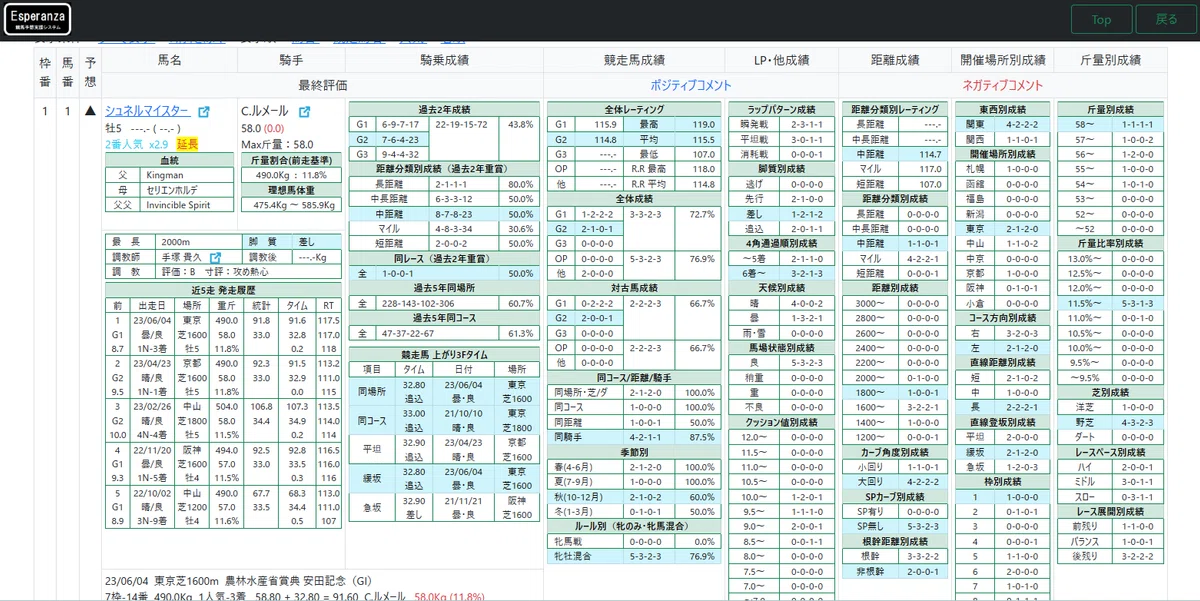Image resolution: width=1200 pixels, height=601 pixels.
Task: Click the 距離分類別レーティング header
Action: [894, 109]
